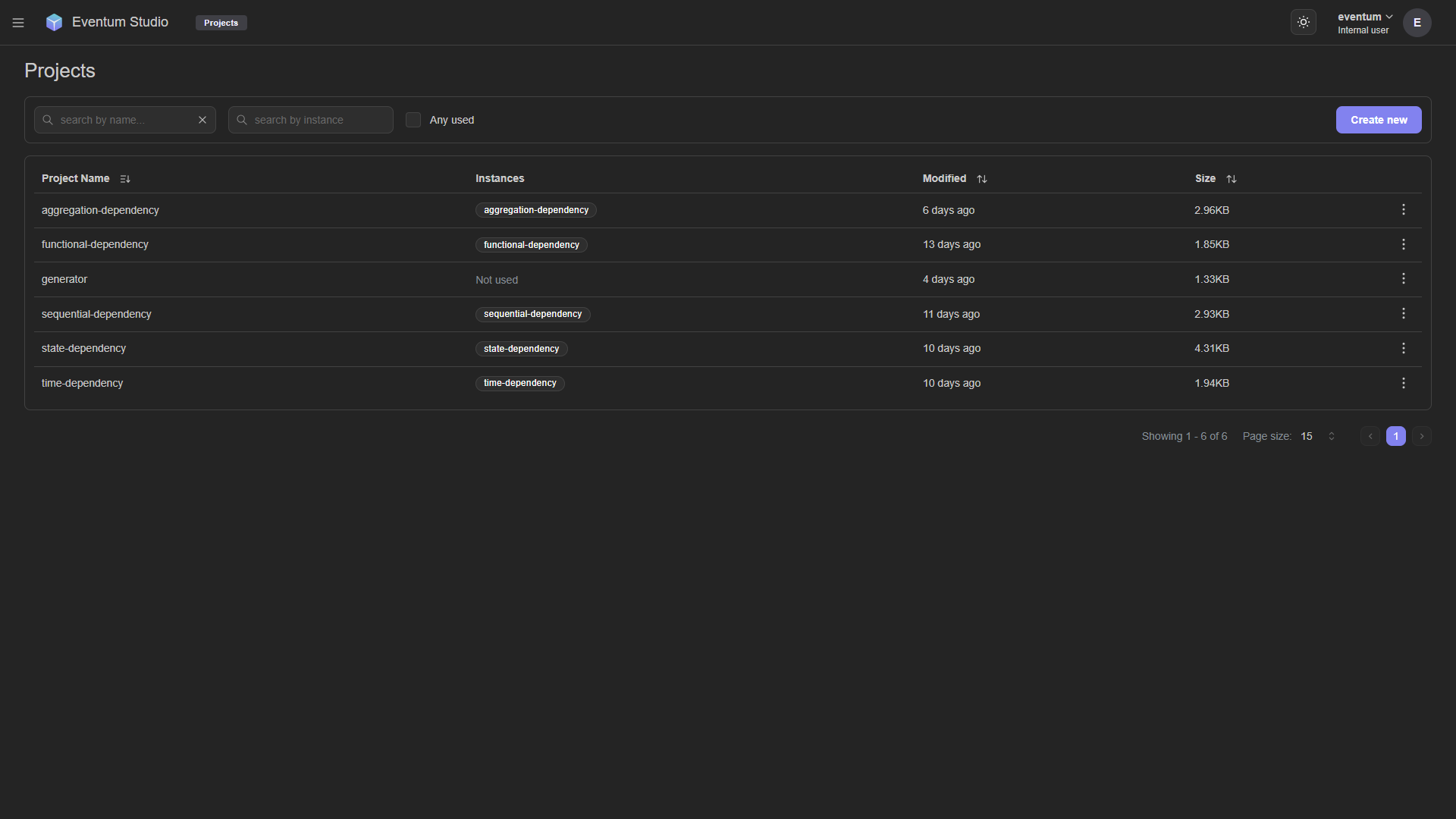
Task: Toggle light theme with sun icon
Action: (x=1303, y=23)
